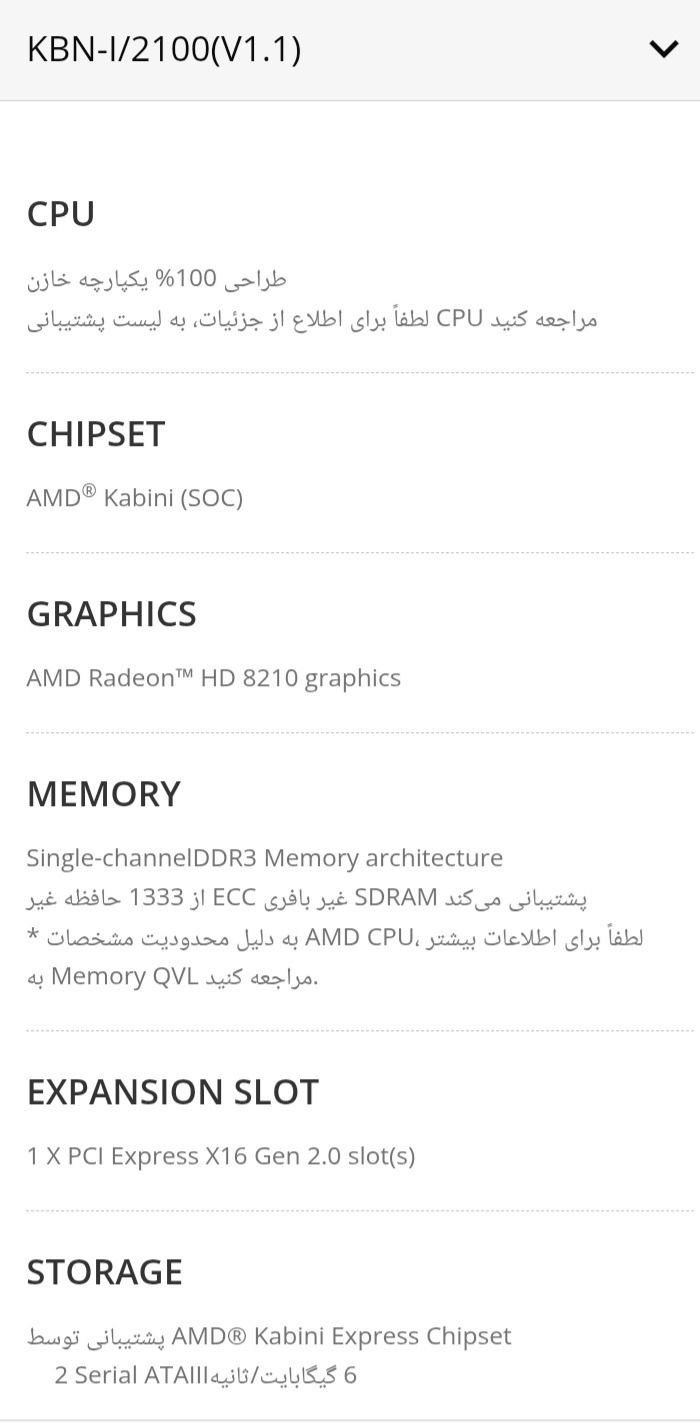
Task: Open the CPU support list reference line
Action: point(312,319)
